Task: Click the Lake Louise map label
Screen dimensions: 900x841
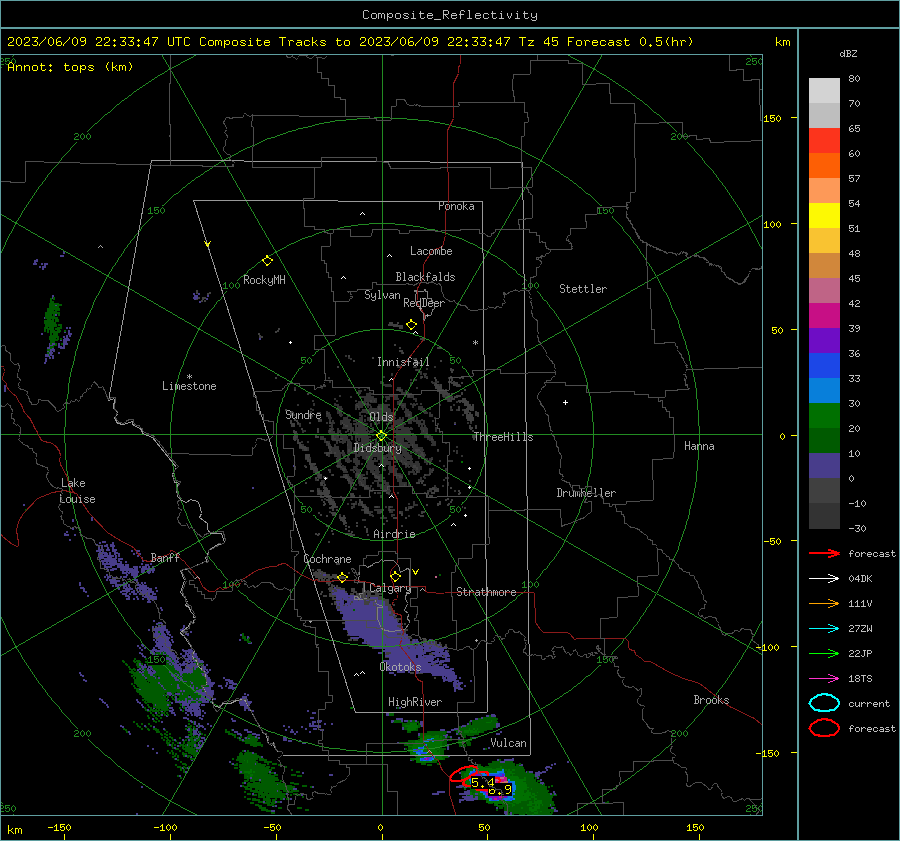Action: [x=77, y=491]
